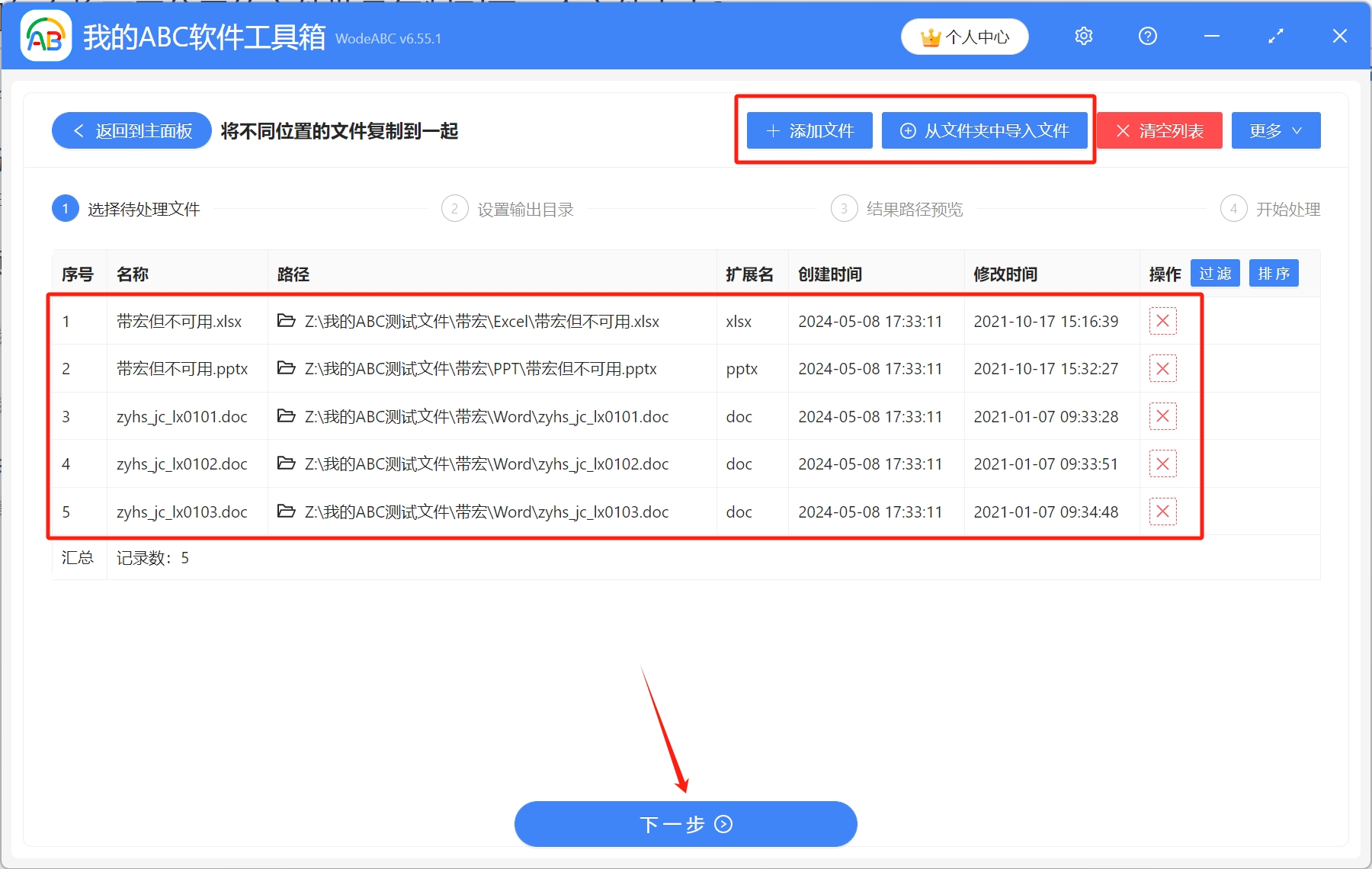Screen dimensions: 1372x869
Task: Click the 下一步 button
Action: point(685,824)
